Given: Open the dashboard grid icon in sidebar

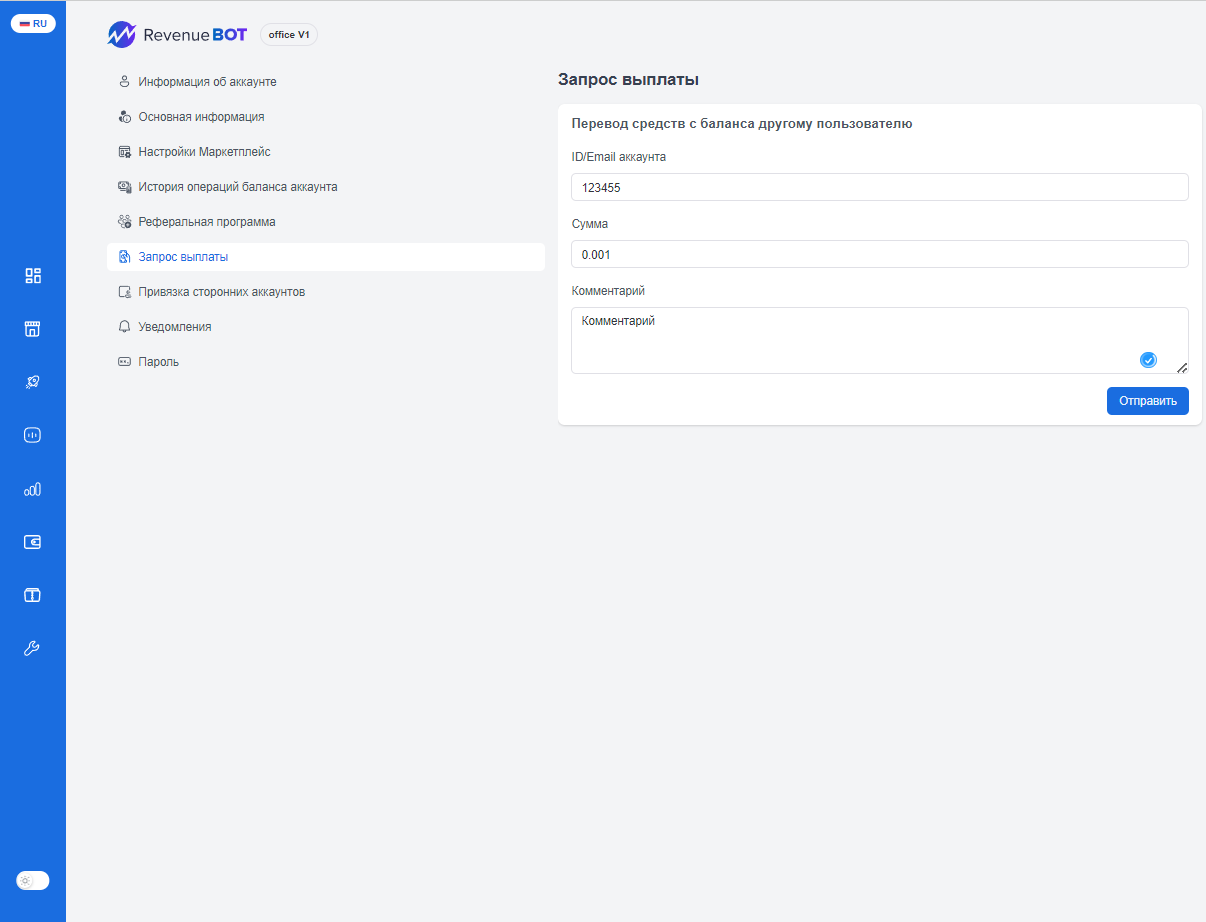Looking at the screenshot, I should pos(32,276).
